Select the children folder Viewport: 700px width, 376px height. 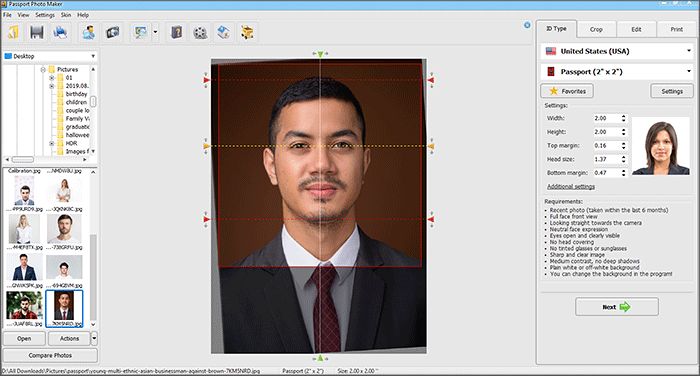[76, 102]
